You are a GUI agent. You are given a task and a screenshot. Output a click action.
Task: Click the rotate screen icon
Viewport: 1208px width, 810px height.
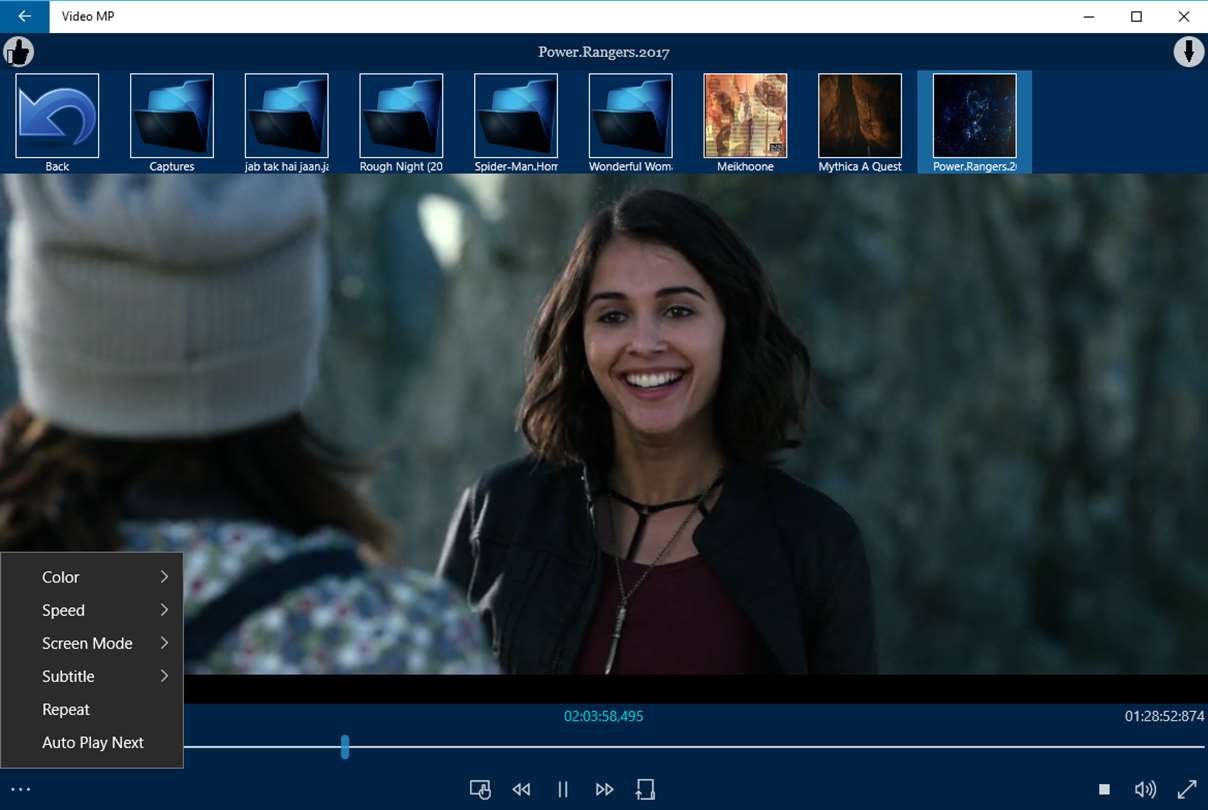click(645, 789)
